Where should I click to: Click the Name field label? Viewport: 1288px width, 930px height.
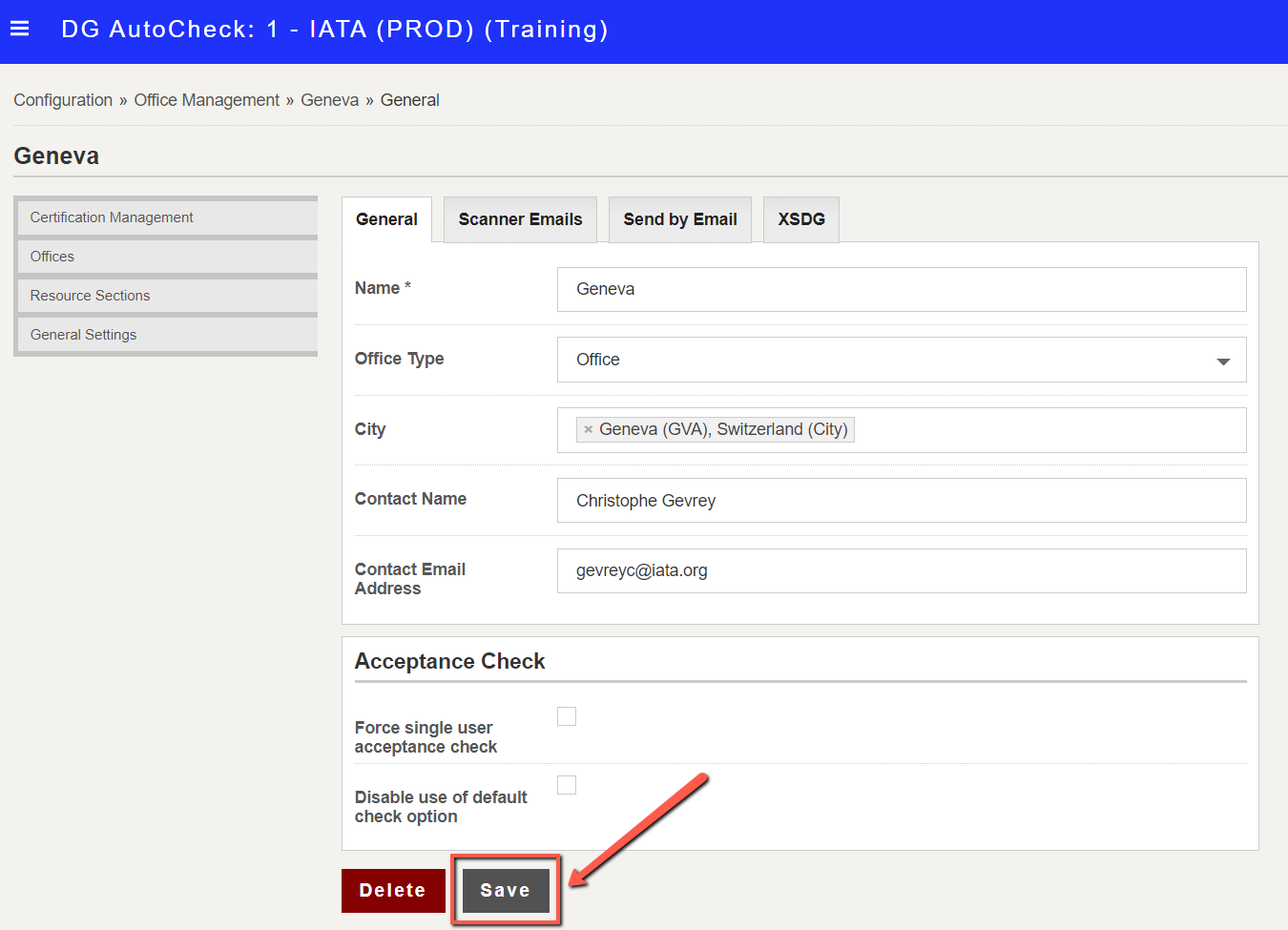tap(383, 288)
